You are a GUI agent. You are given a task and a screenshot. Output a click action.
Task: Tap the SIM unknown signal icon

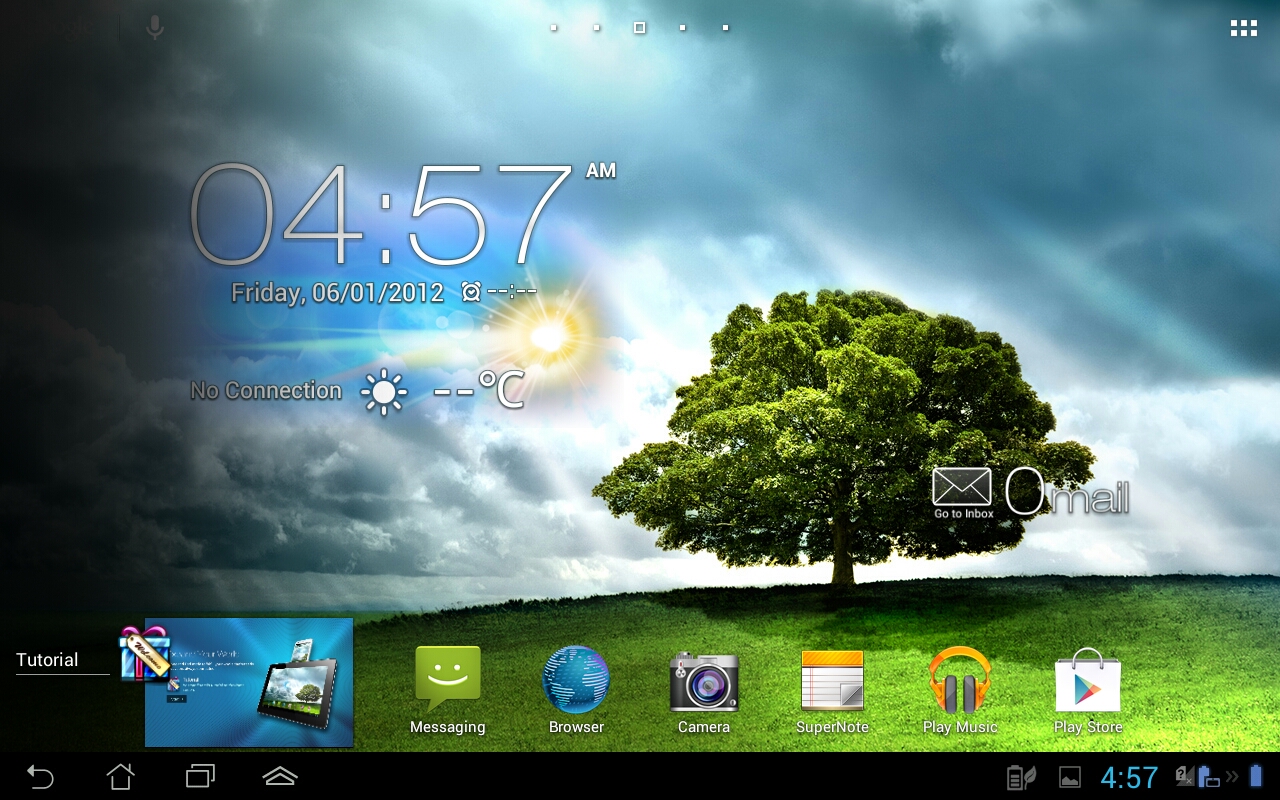pos(1184,775)
